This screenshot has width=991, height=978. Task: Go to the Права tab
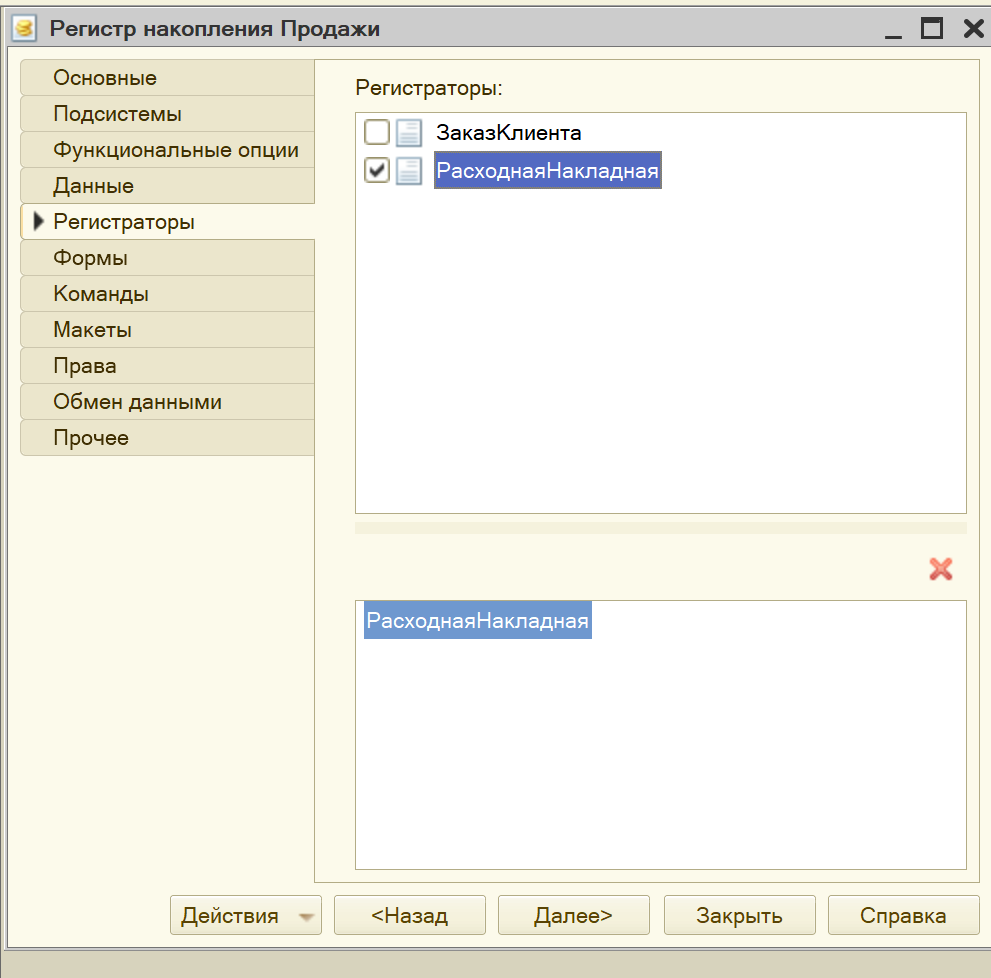[x=167, y=366]
